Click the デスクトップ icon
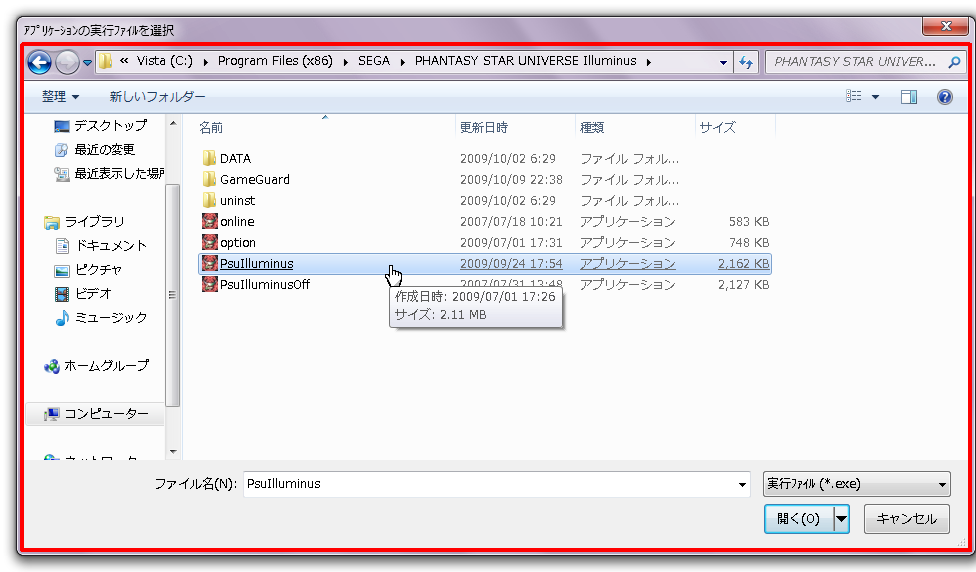Viewport: 976px width, 572px height. point(62,126)
